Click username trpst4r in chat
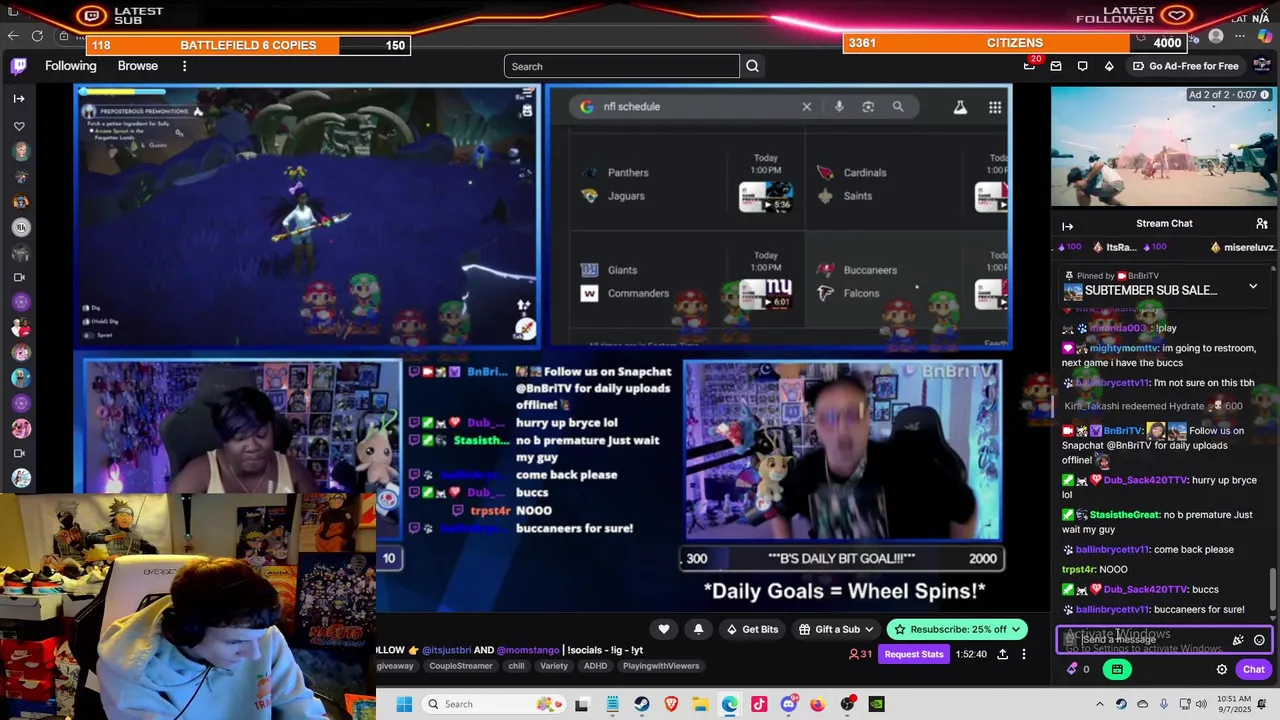This screenshot has width=1280, height=720. [x=1078, y=569]
